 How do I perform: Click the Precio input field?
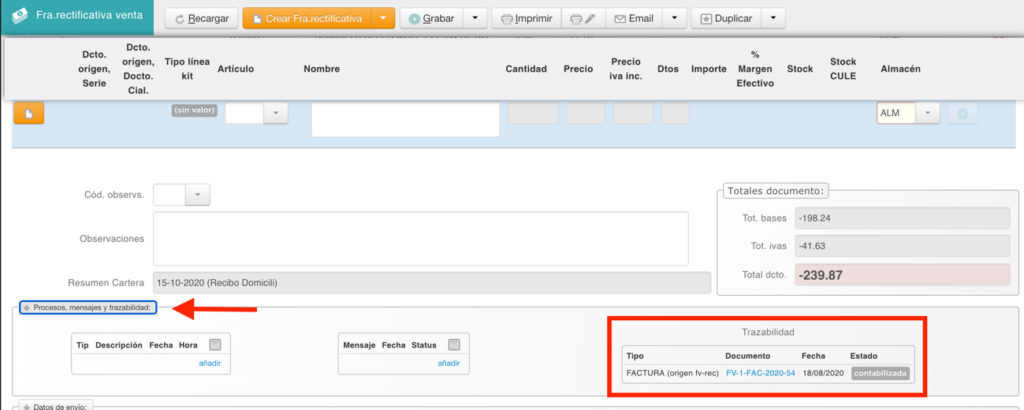click(586, 114)
